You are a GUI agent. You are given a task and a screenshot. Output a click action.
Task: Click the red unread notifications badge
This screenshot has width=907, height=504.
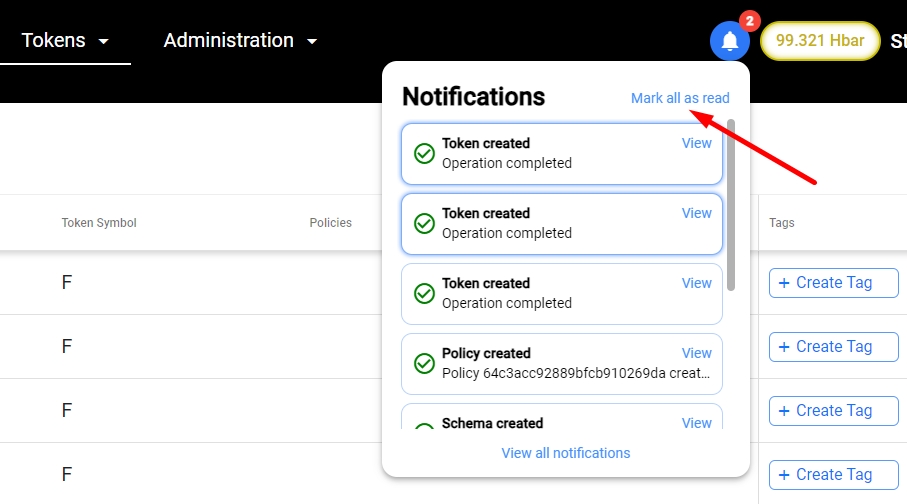[750, 21]
